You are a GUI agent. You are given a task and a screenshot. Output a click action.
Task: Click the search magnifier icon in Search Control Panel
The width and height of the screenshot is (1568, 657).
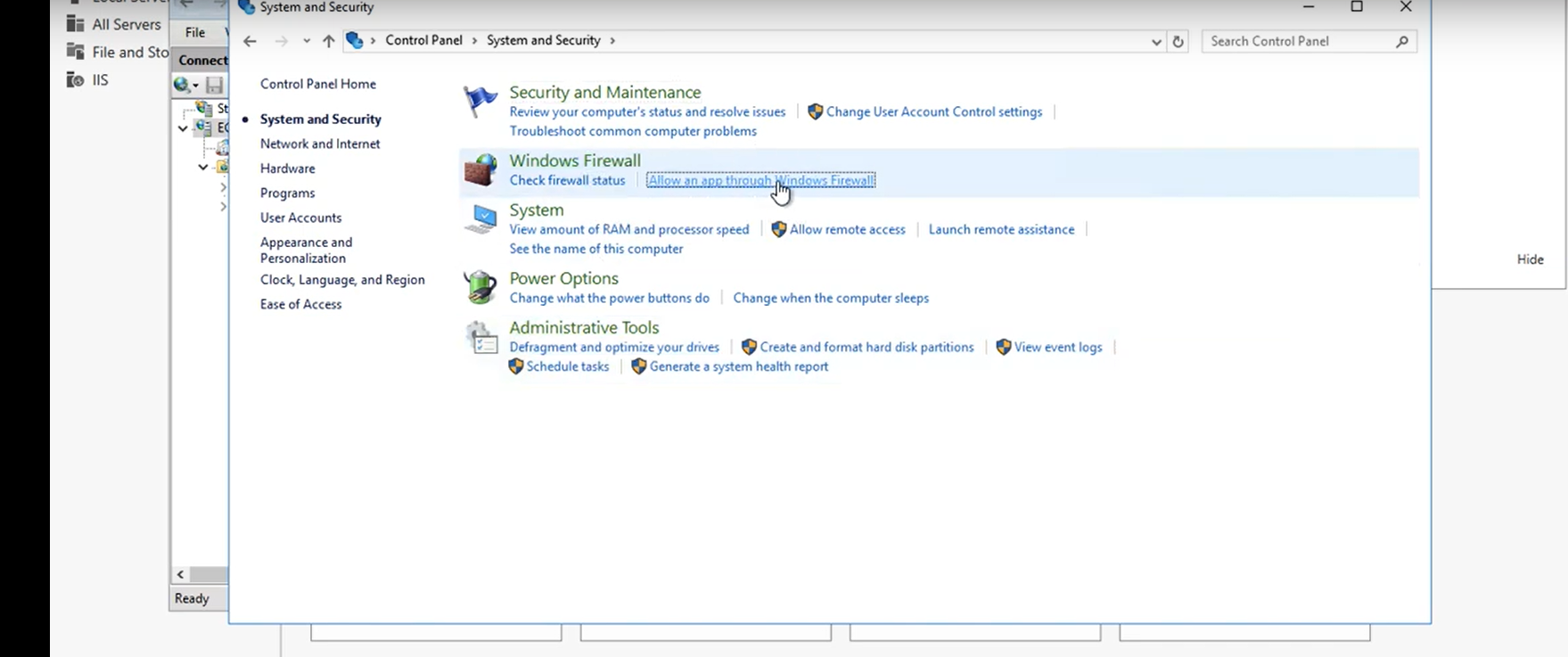tap(1402, 41)
